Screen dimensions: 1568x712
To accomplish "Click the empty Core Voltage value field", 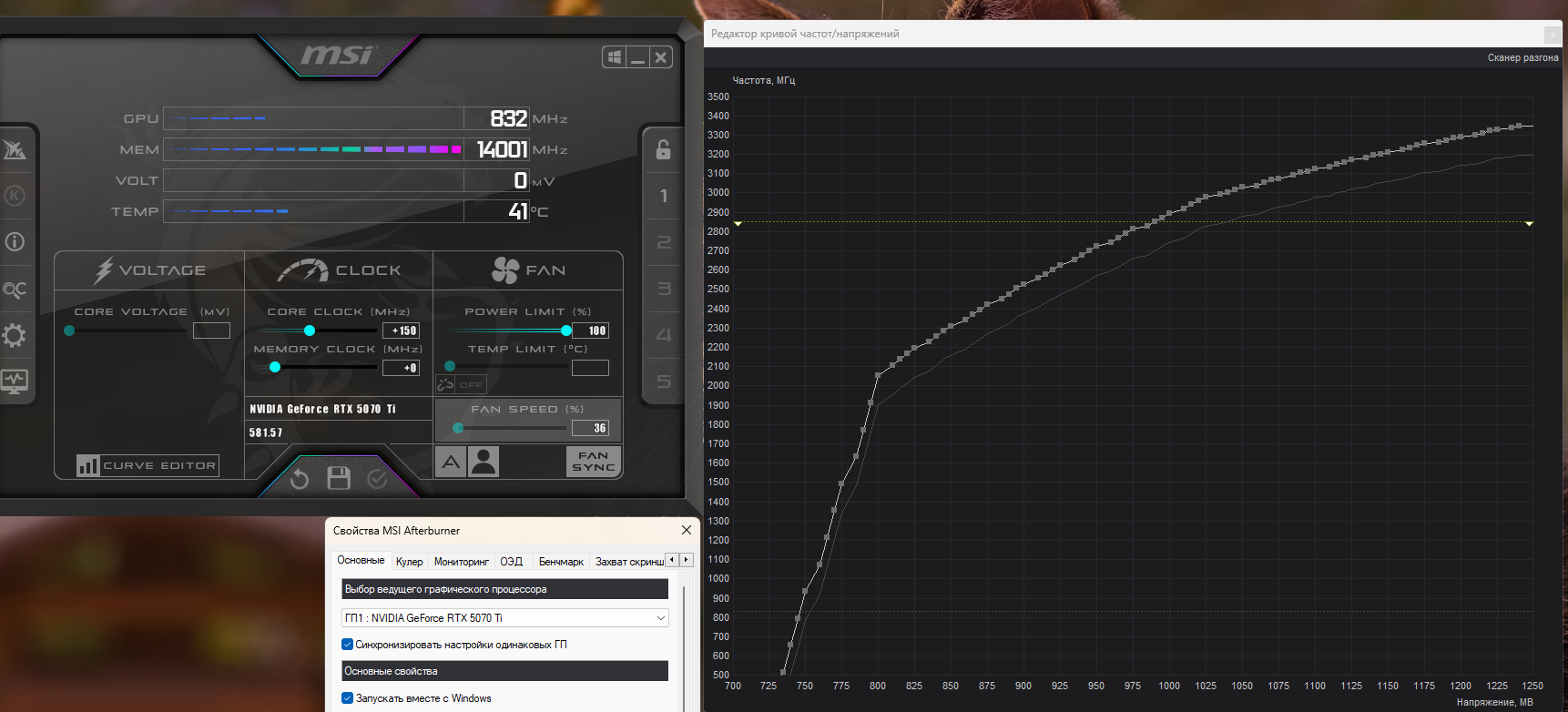I will click(211, 331).
